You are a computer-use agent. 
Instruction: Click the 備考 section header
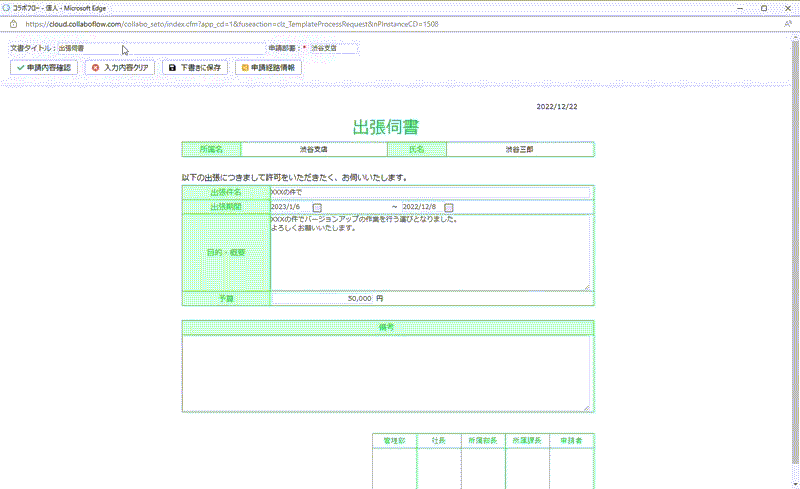(388, 327)
